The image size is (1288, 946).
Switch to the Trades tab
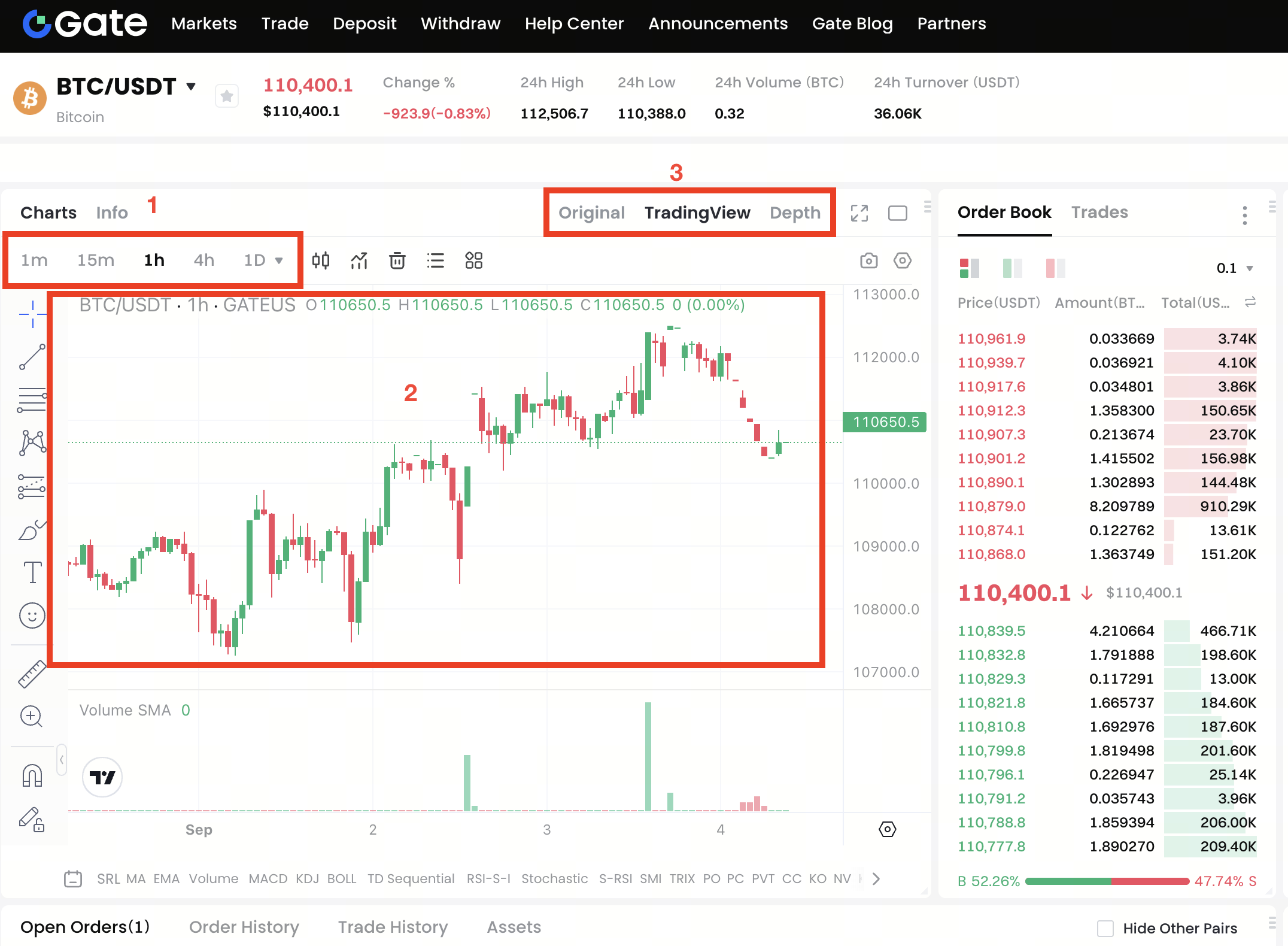click(1099, 212)
